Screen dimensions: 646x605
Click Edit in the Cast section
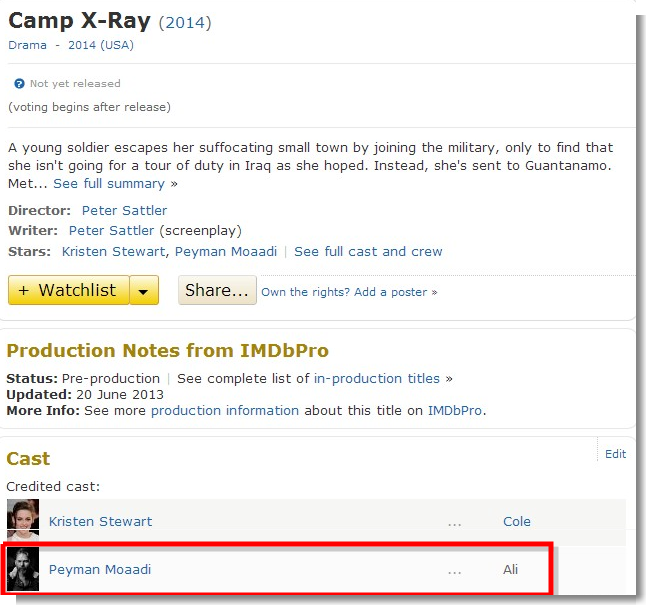click(x=616, y=454)
